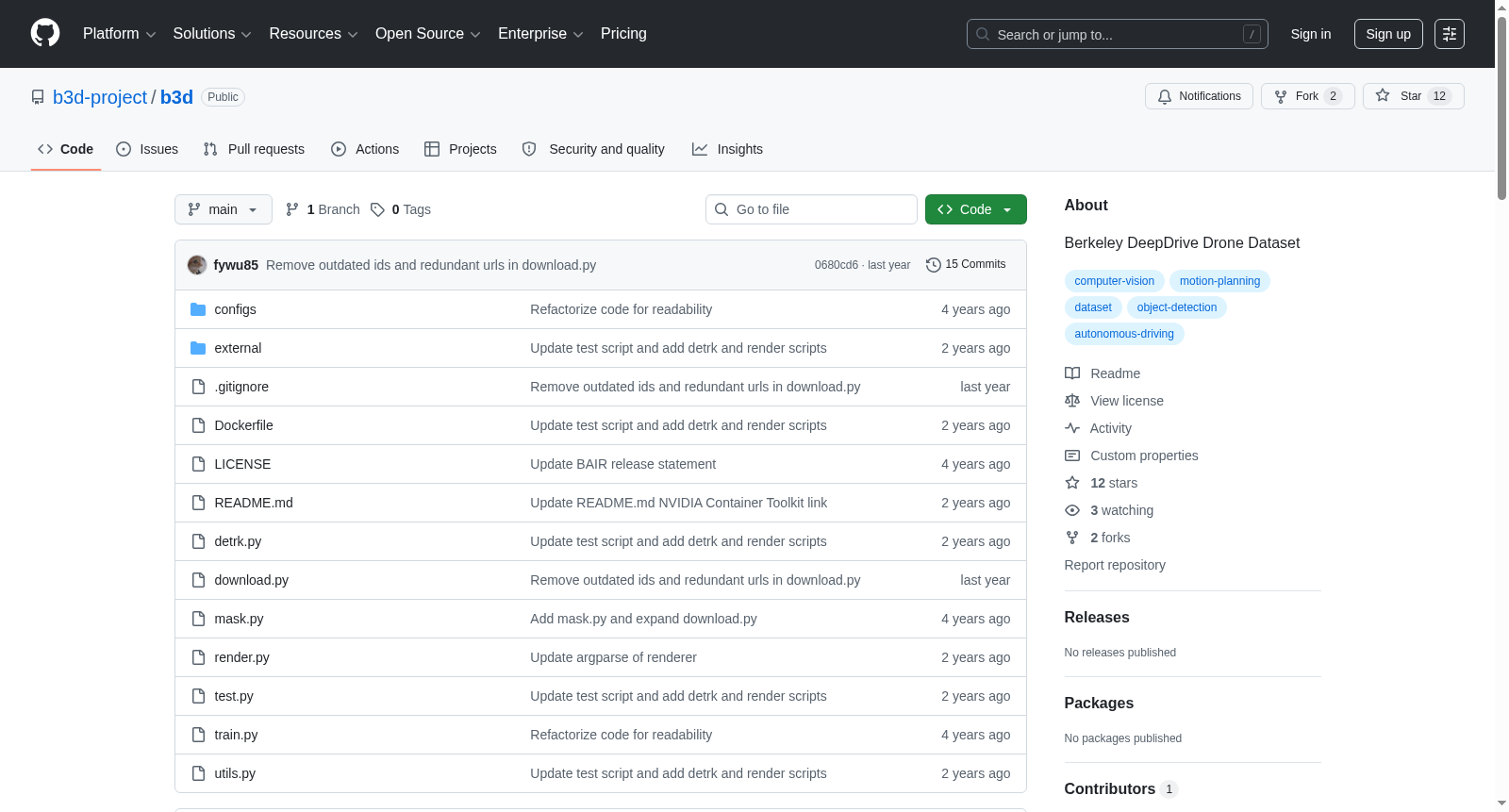The image size is (1509, 812).
Task: Click the fork icon beside 2 forks
Action: 1072,538
